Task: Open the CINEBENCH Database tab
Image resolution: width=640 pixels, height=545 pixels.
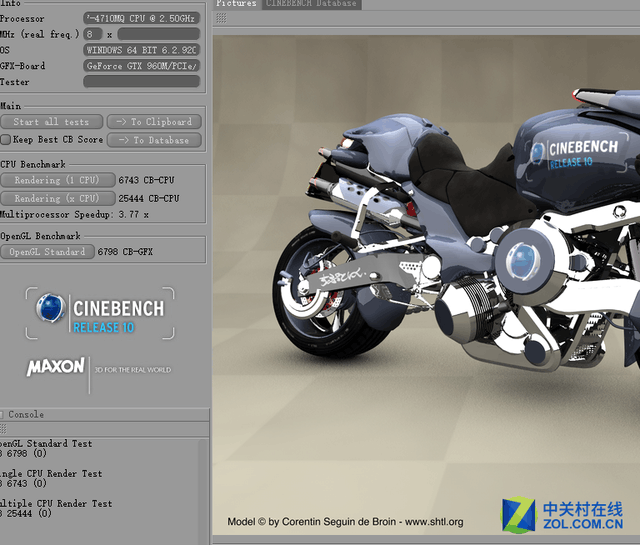Action: (311, 4)
